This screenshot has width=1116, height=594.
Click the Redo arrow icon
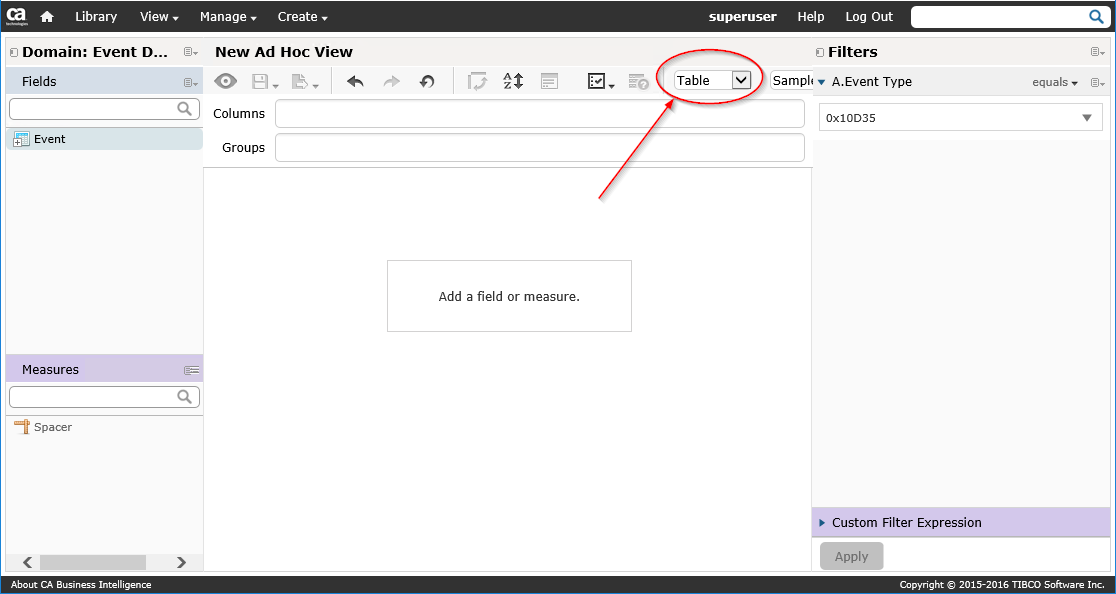(x=391, y=82)
